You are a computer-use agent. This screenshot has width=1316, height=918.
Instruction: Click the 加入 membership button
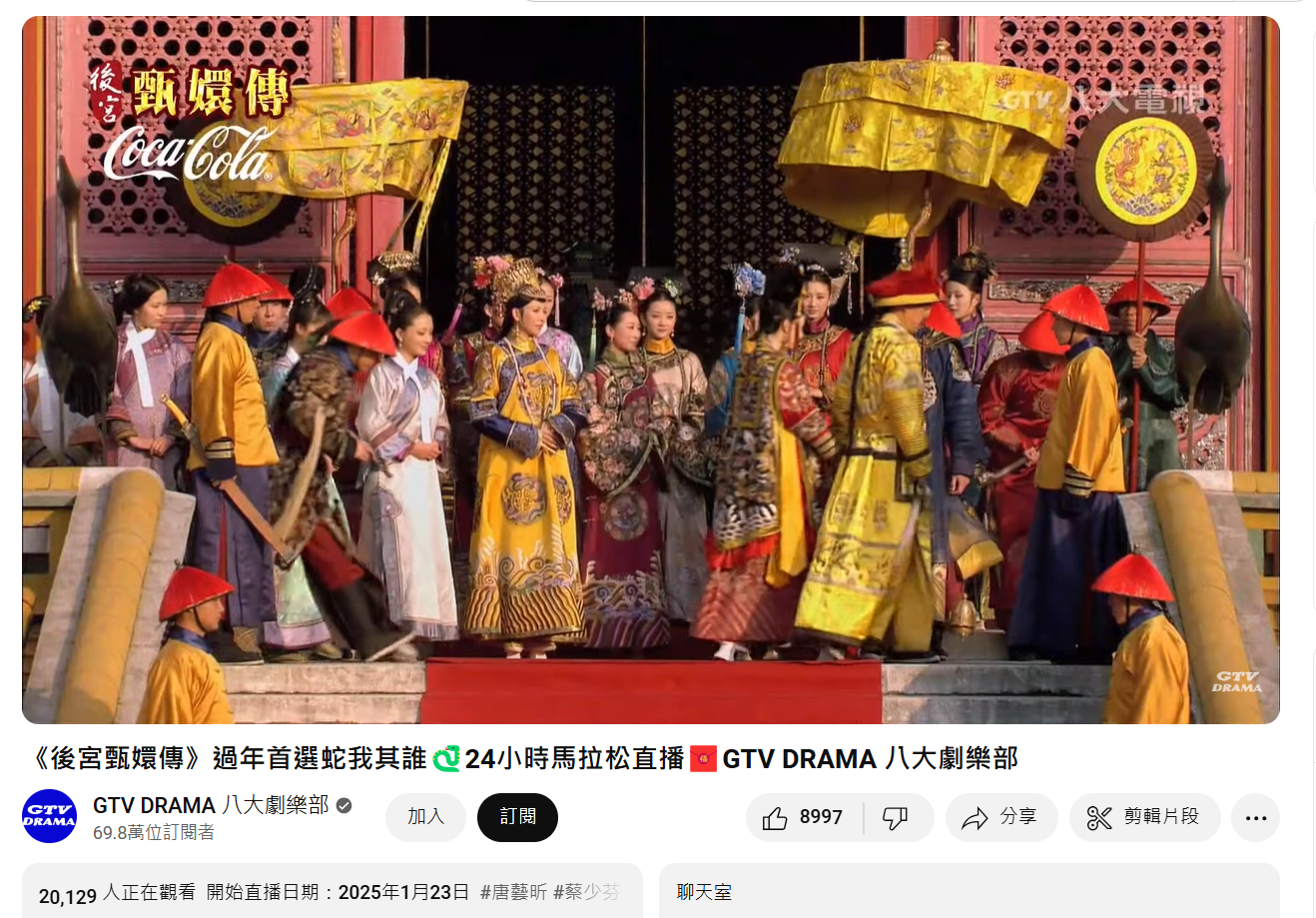pyautogui.click(x=425, y=817)
